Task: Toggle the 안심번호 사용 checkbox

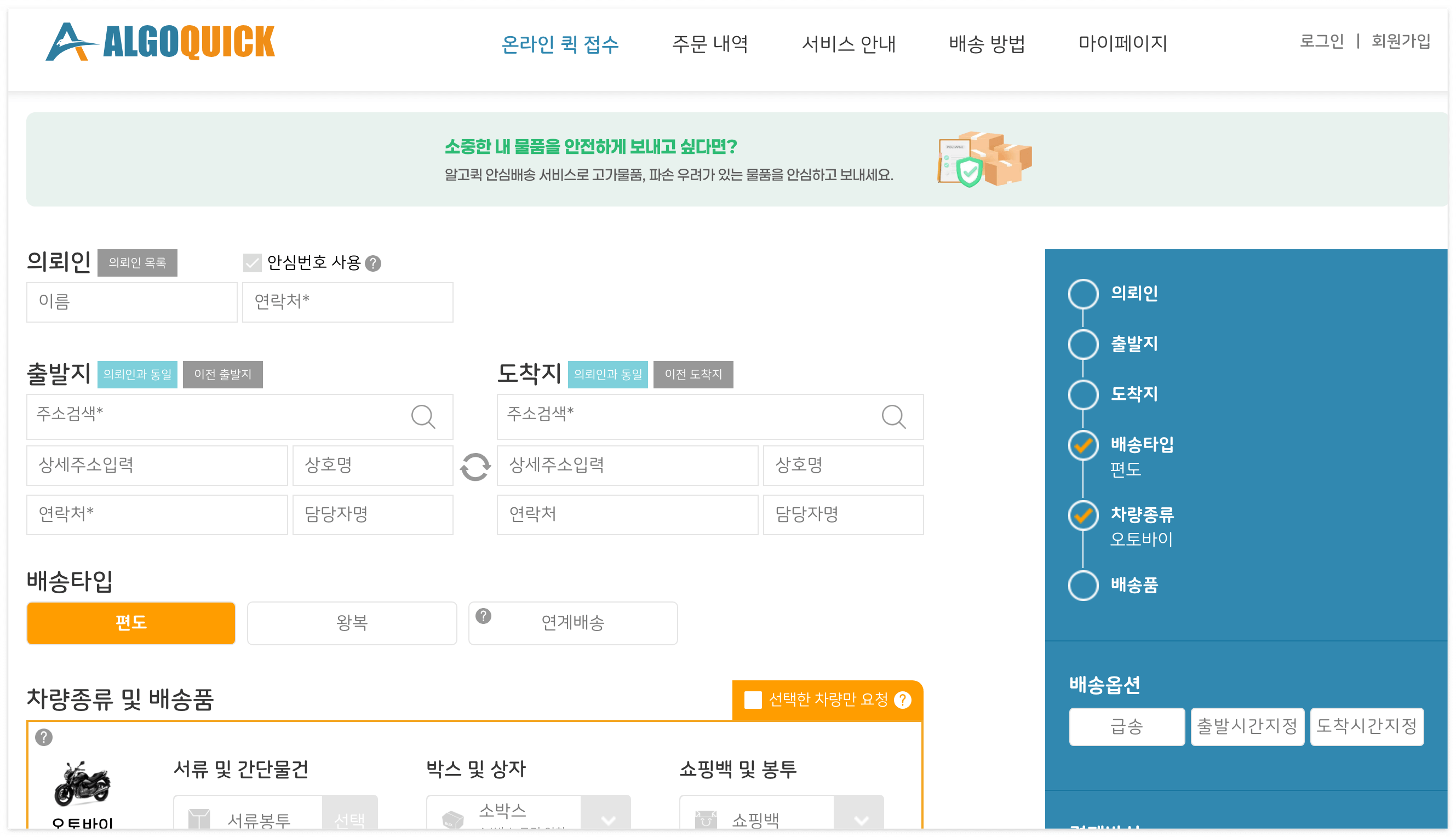Action: [252, 263]
